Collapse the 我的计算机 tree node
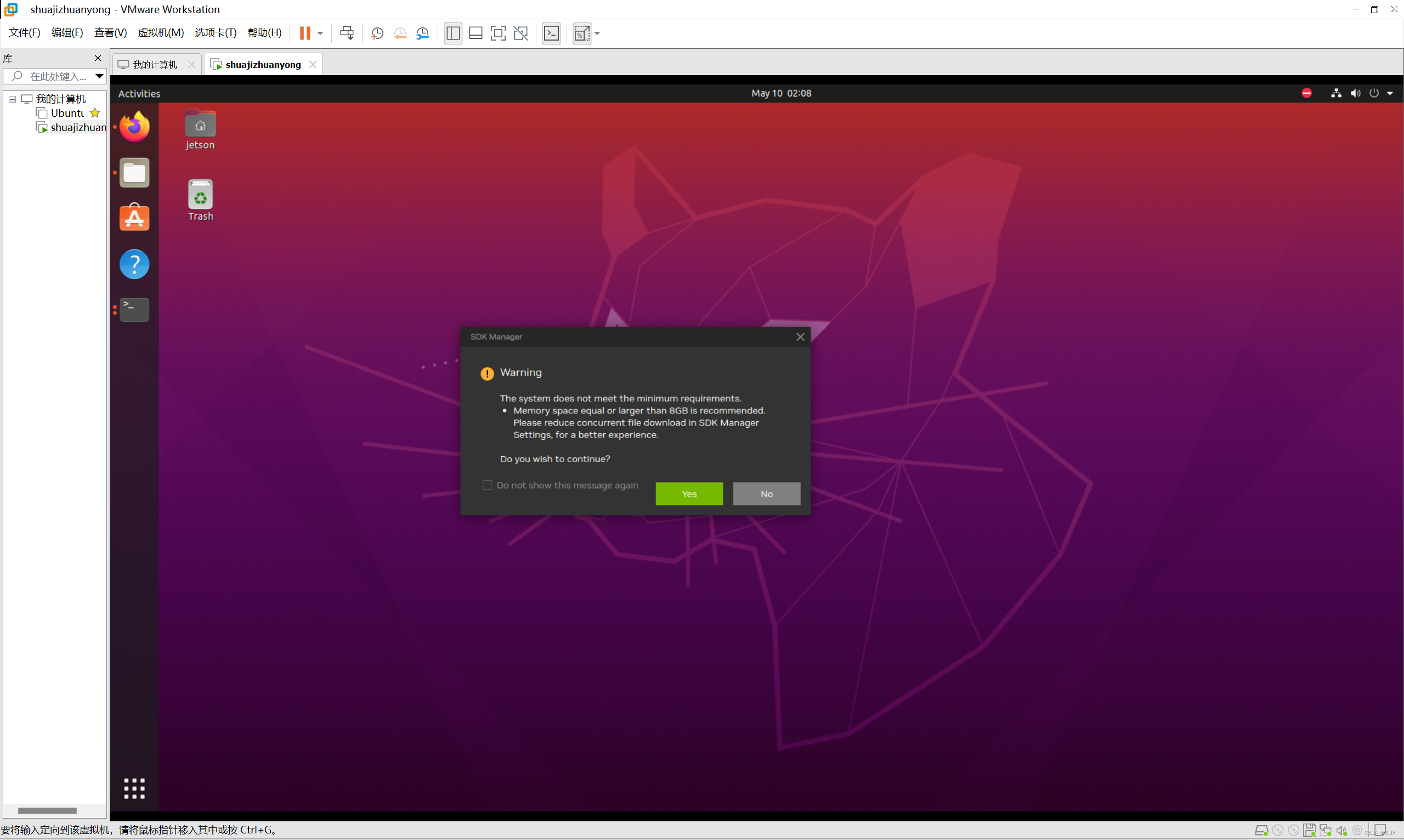This screenshot has width=1404, height=840. coord(12,99)
